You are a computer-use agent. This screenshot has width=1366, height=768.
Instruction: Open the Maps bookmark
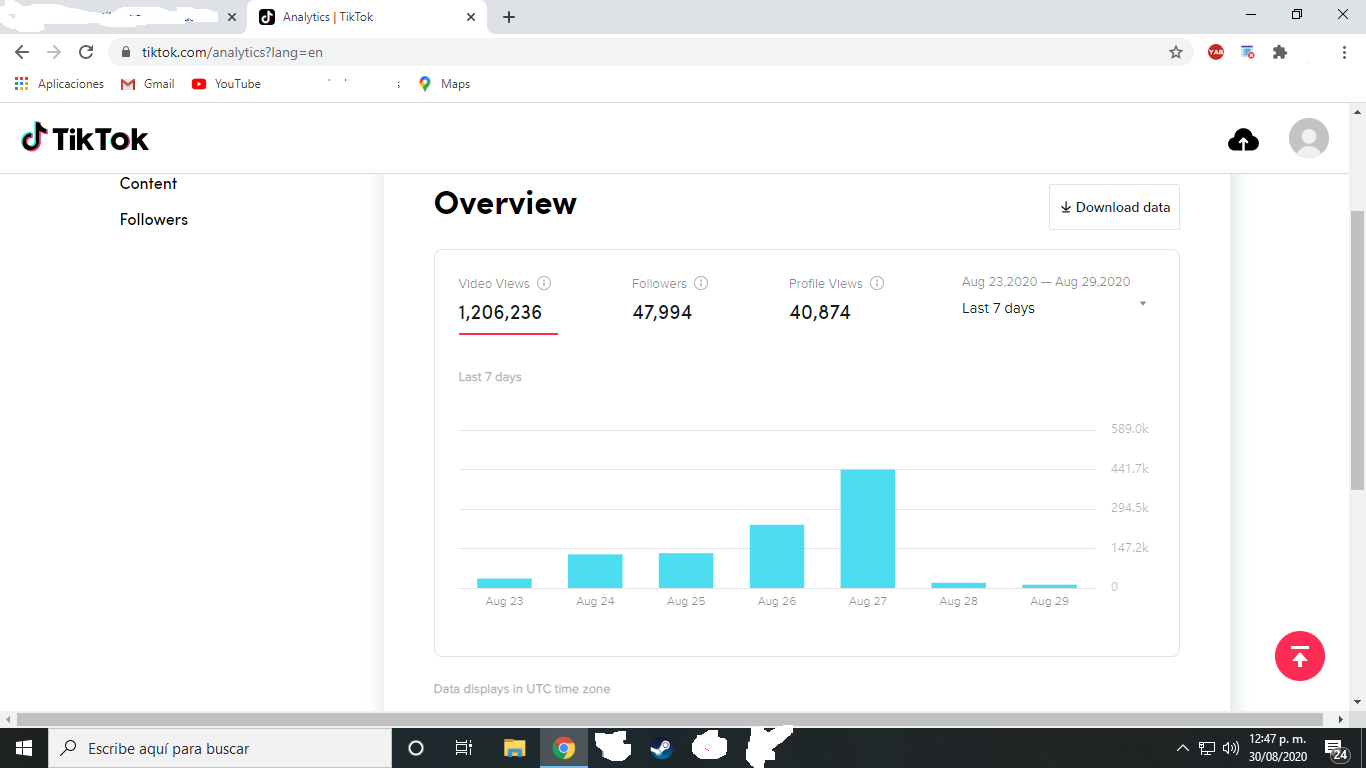click(444, 84)
